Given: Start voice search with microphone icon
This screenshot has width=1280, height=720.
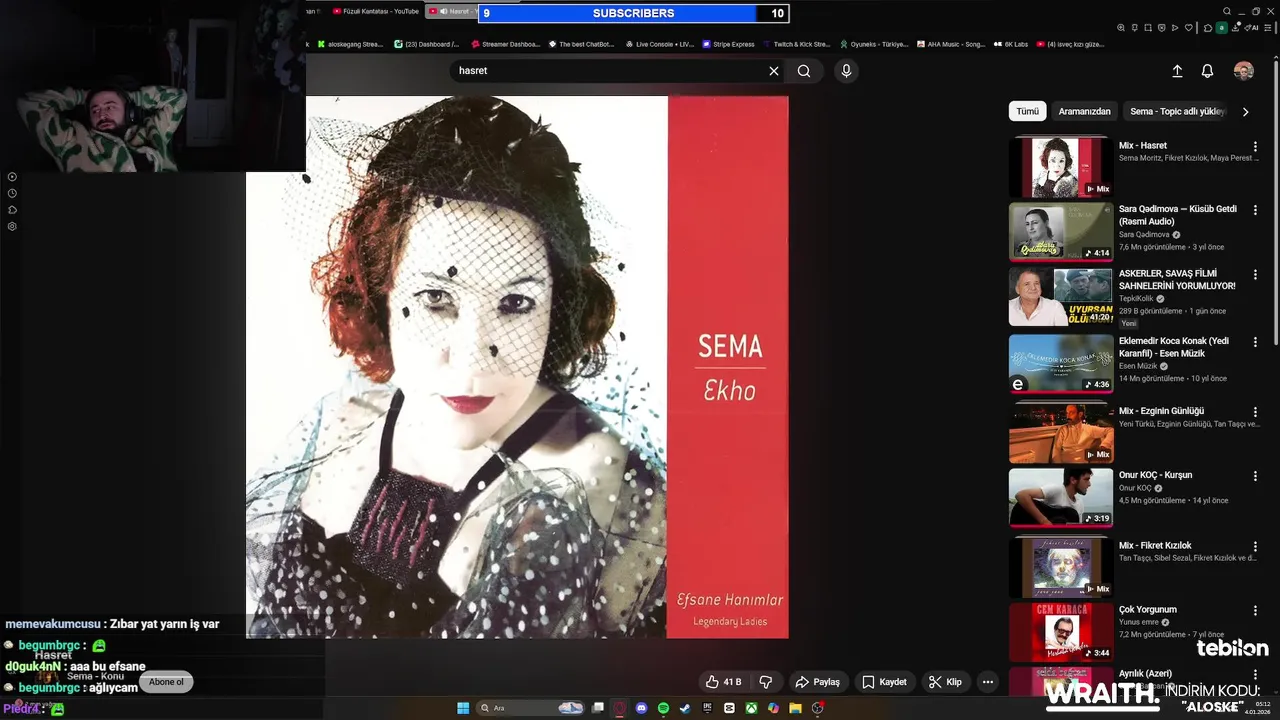Looking at the screenshot, I should point(846,71).
